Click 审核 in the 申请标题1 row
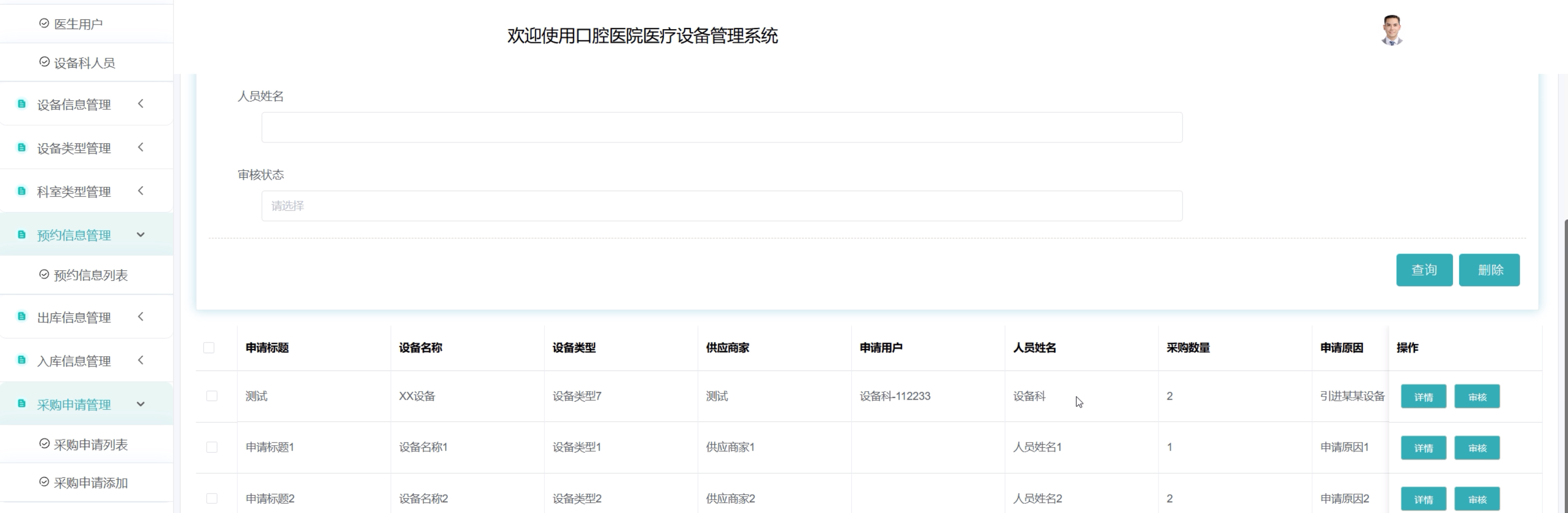The height and width of the screenshot is (513, 1568). (1477, 448)
